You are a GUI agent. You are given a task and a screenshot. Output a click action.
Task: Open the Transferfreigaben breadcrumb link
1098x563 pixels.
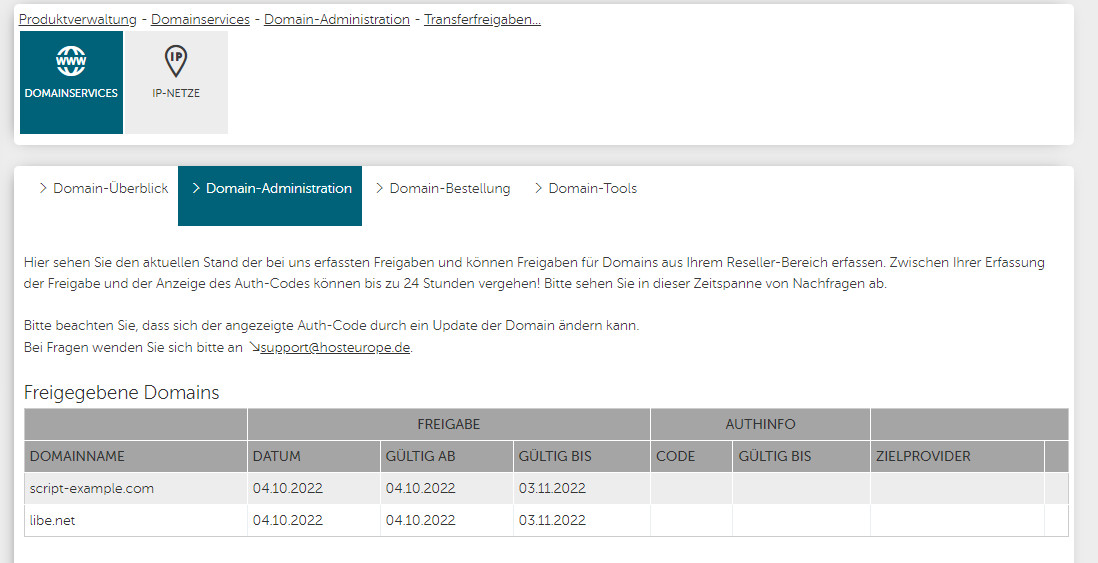[482, 19]
